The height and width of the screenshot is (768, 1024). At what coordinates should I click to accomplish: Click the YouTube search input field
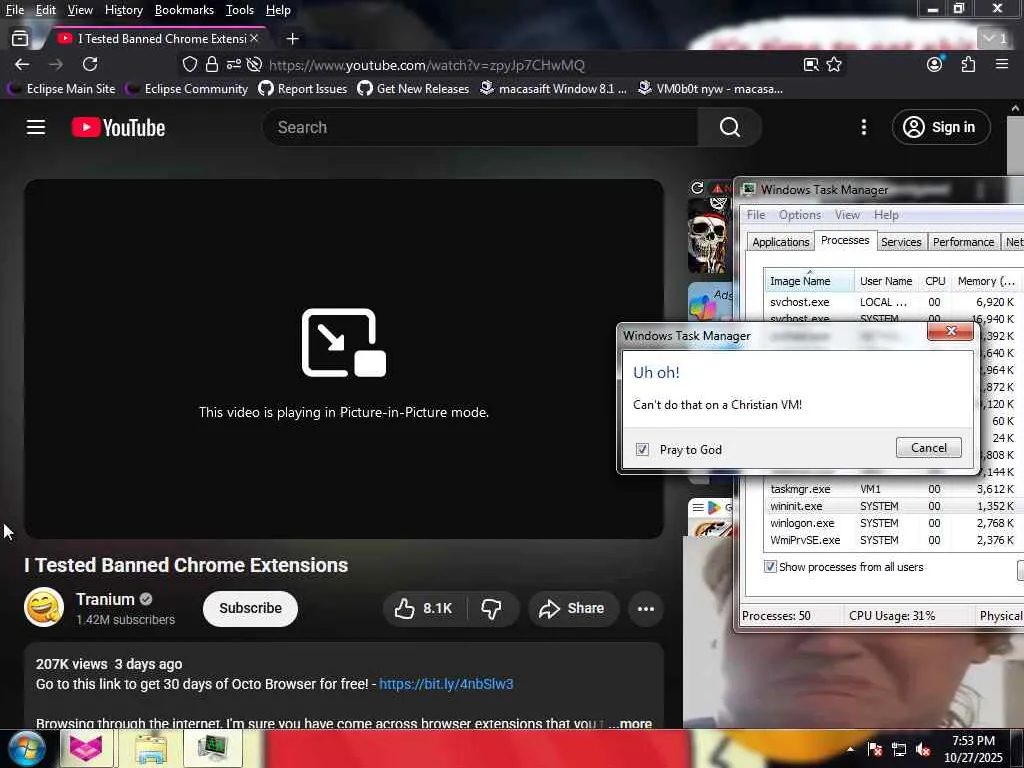[x=480, y=127]
